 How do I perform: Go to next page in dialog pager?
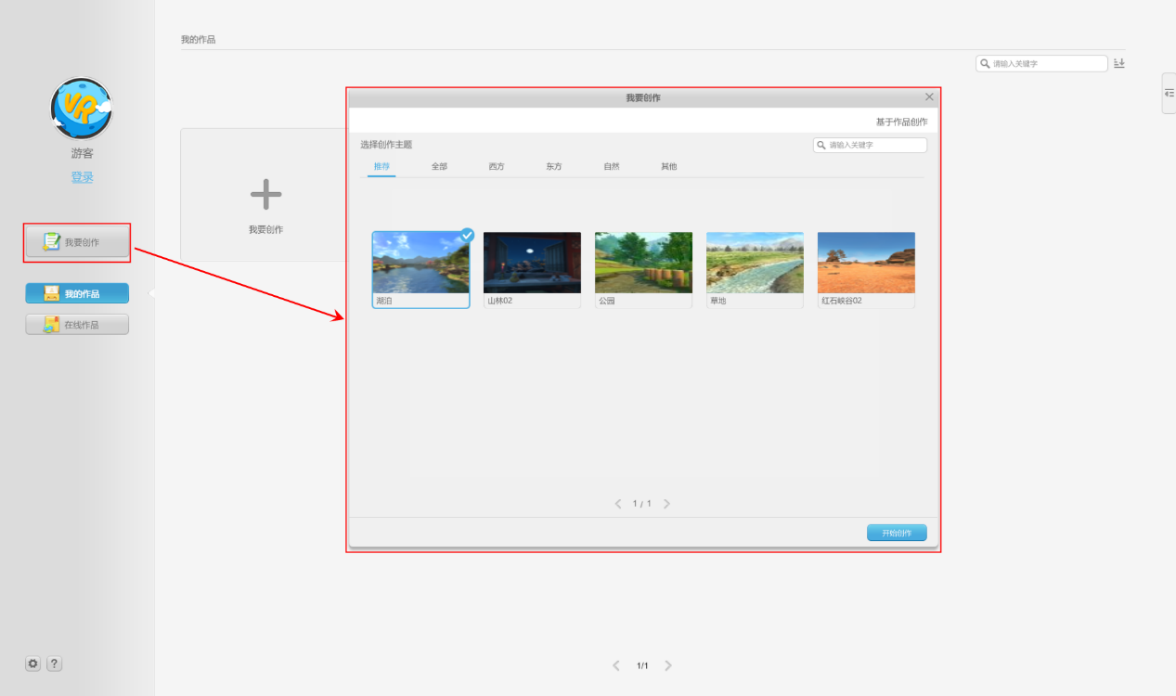click(667, 504)
